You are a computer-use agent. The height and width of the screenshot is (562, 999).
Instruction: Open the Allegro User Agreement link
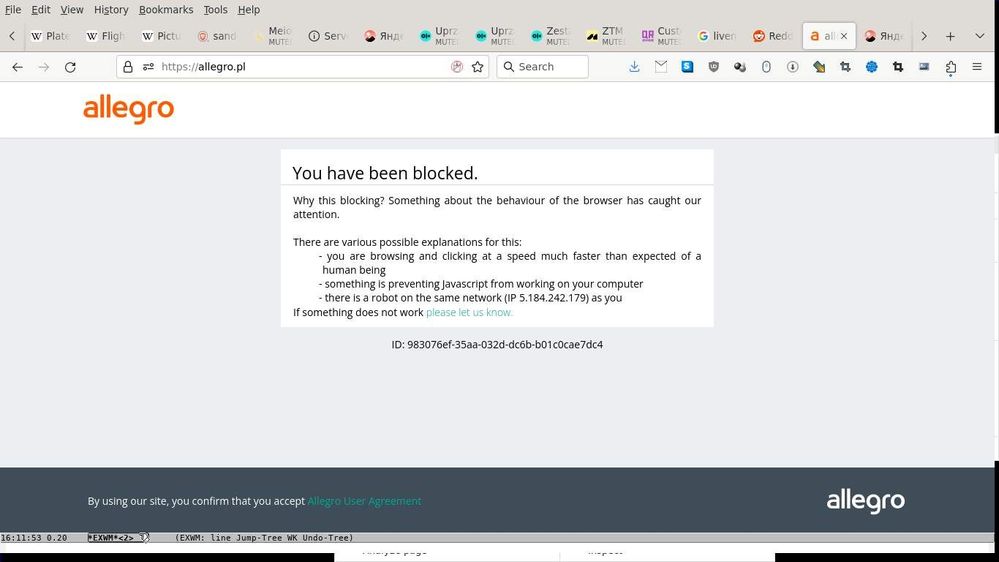(x=364, y=501)
